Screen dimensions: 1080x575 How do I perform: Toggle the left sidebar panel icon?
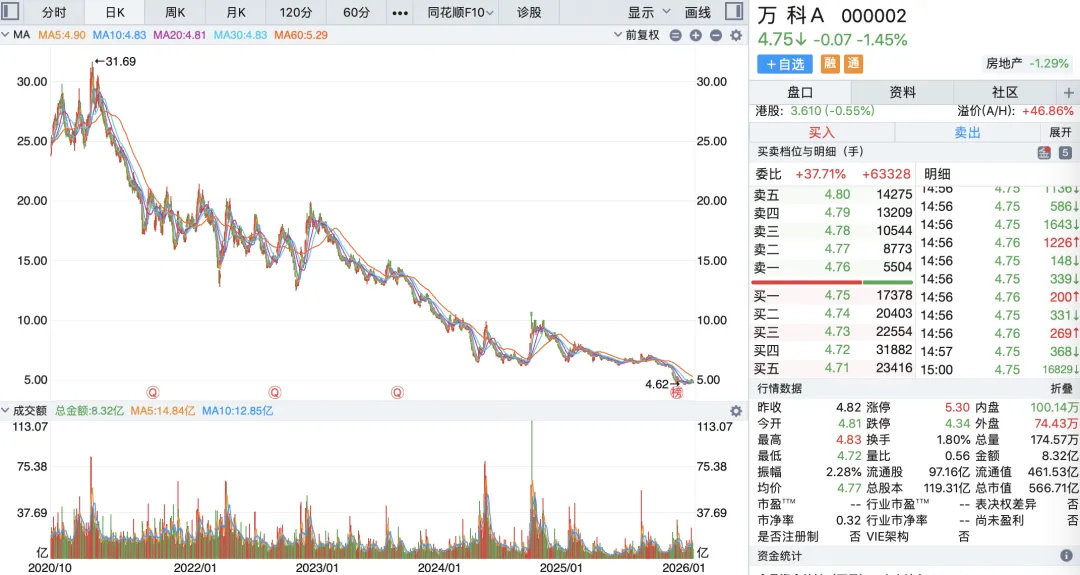(x=10, y=11)
